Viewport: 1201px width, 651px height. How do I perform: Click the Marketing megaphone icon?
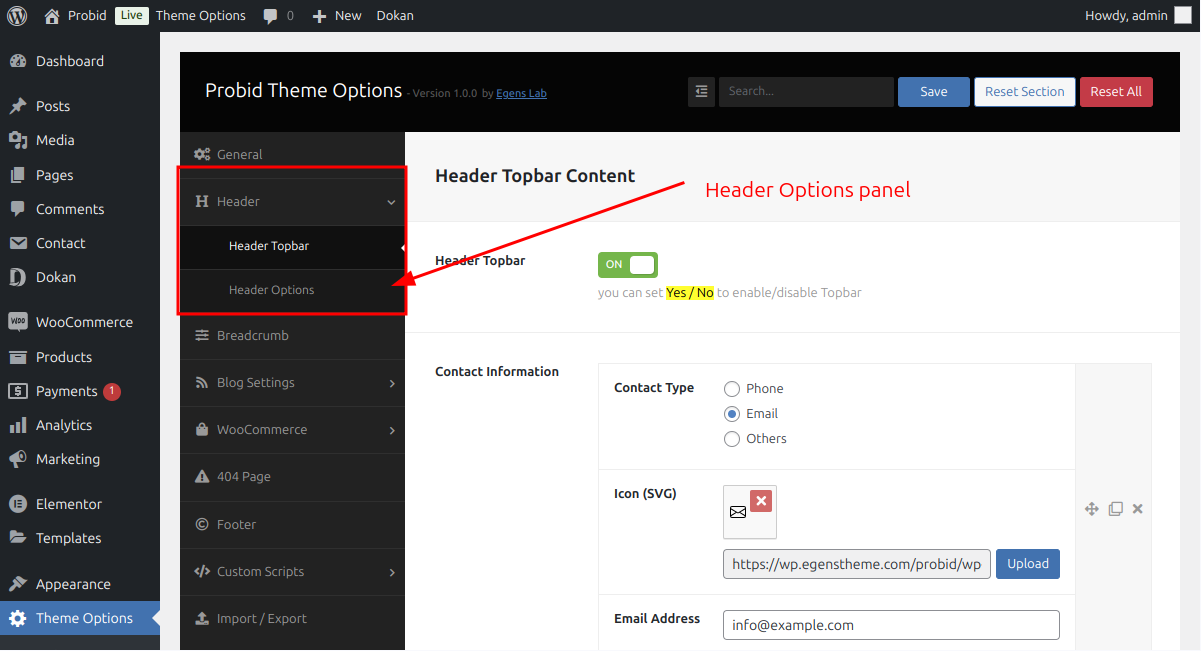tap(18, 459)
